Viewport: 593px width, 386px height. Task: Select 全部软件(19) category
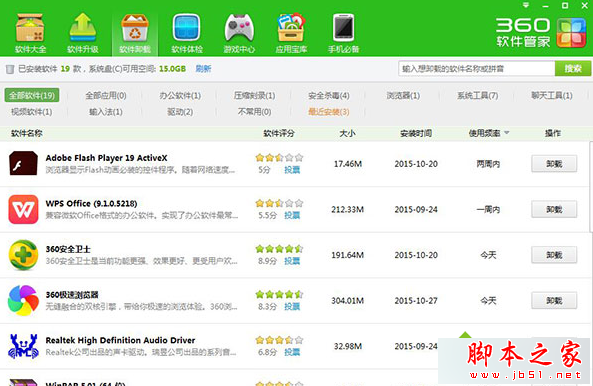click(x=32, y=95)
